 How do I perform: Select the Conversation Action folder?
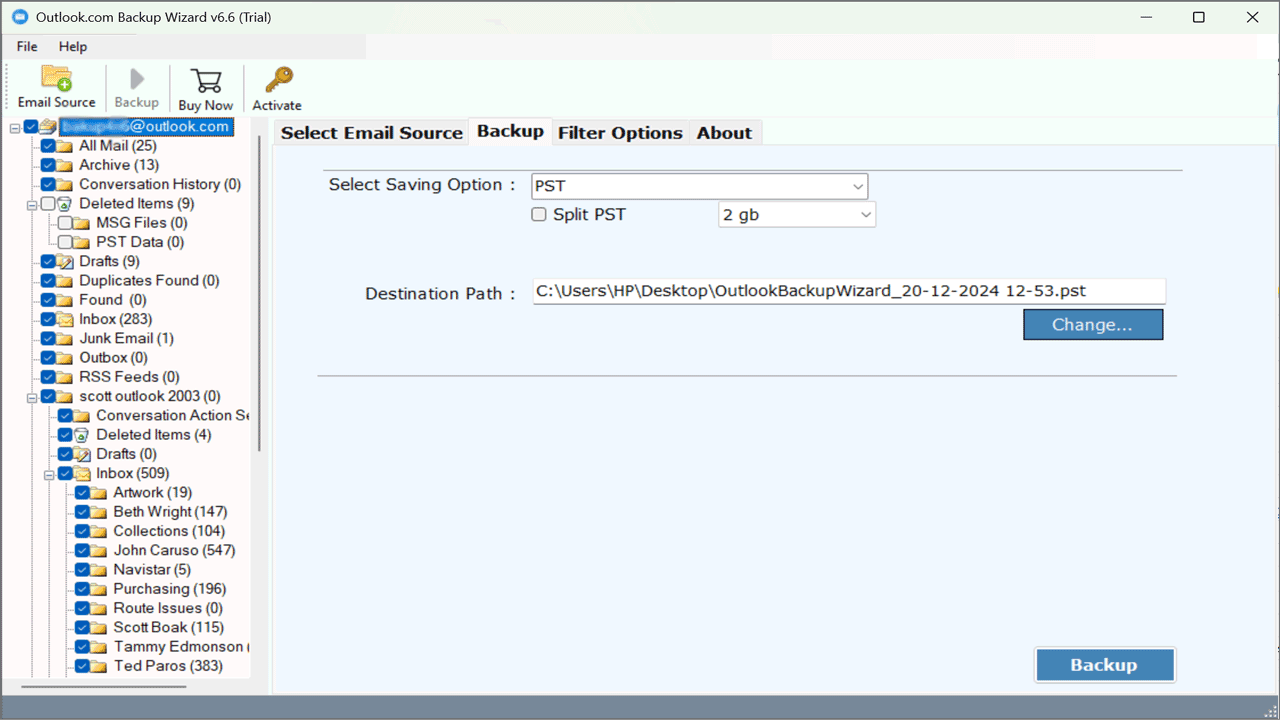(172, 416)
